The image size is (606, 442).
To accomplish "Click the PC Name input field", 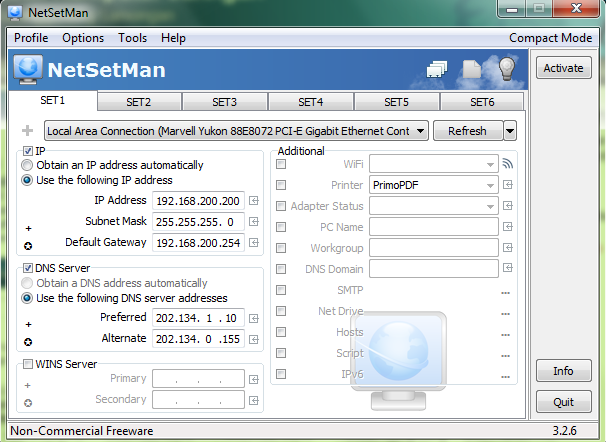I will click(x=434, y=227).
